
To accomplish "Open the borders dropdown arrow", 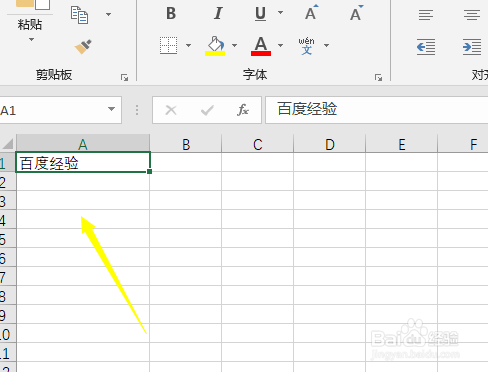I will (x=189, y=45).
